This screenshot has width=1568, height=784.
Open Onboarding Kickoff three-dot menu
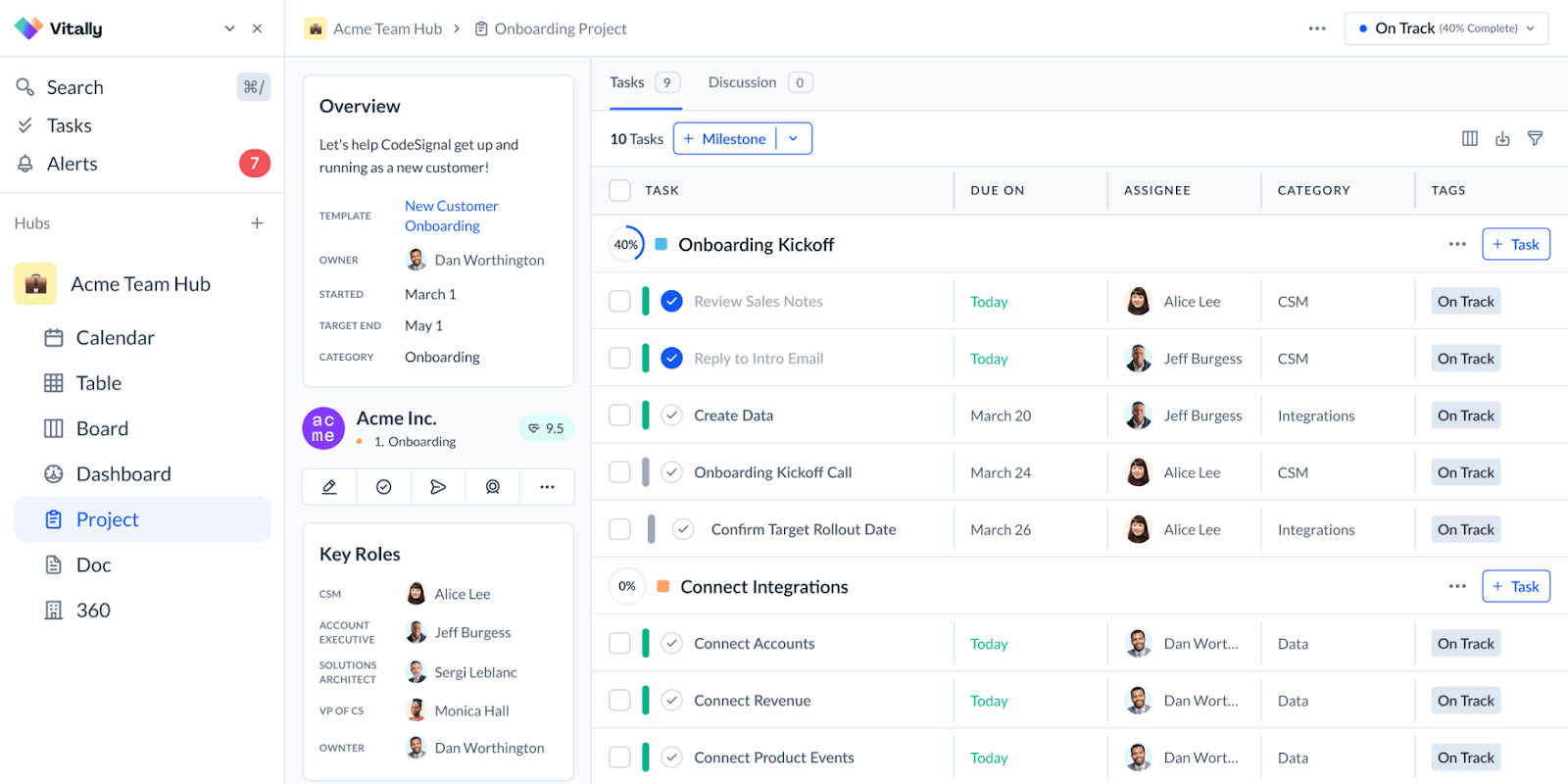tap(1457, 244)
